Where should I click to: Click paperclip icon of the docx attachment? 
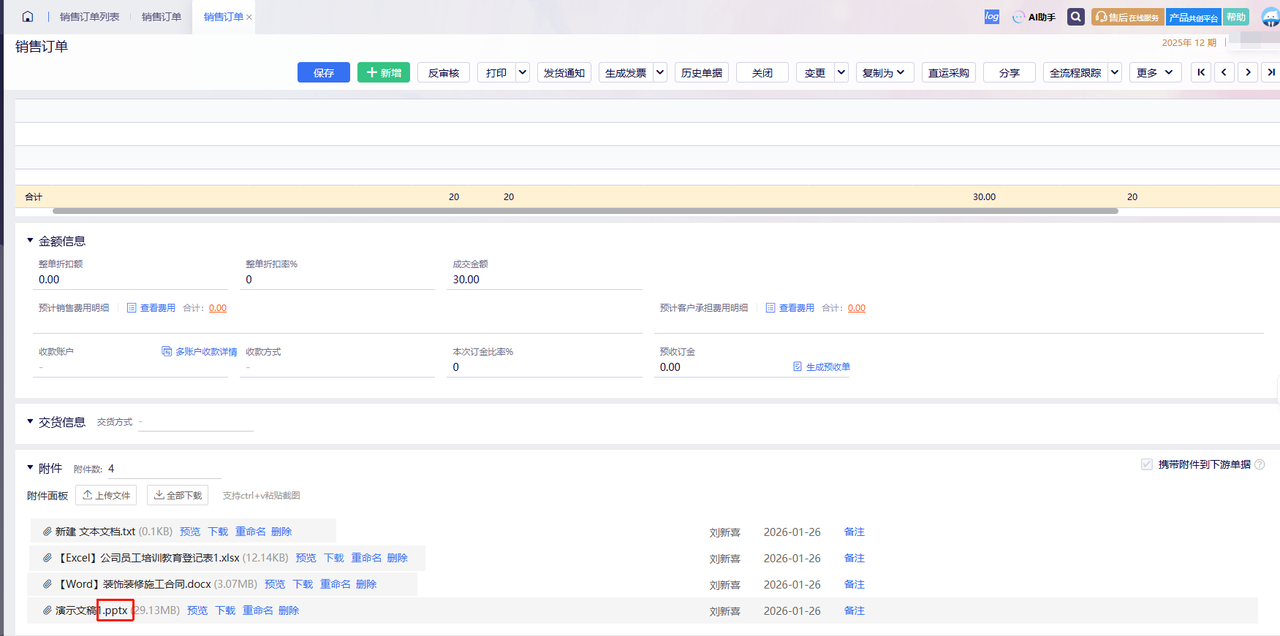(x=47, y=584)
